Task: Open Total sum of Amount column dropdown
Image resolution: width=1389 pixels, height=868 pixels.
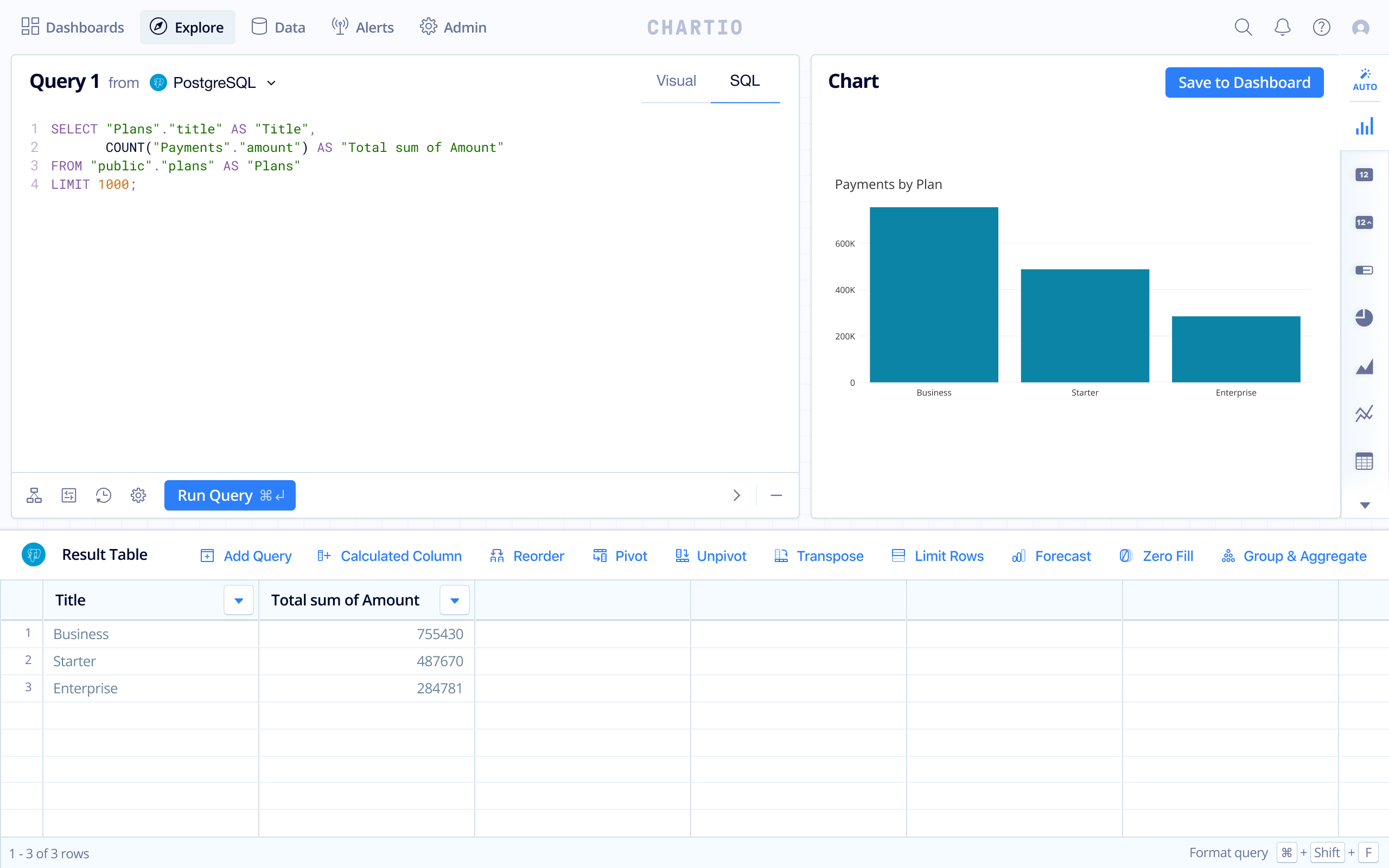Action: 455,600
